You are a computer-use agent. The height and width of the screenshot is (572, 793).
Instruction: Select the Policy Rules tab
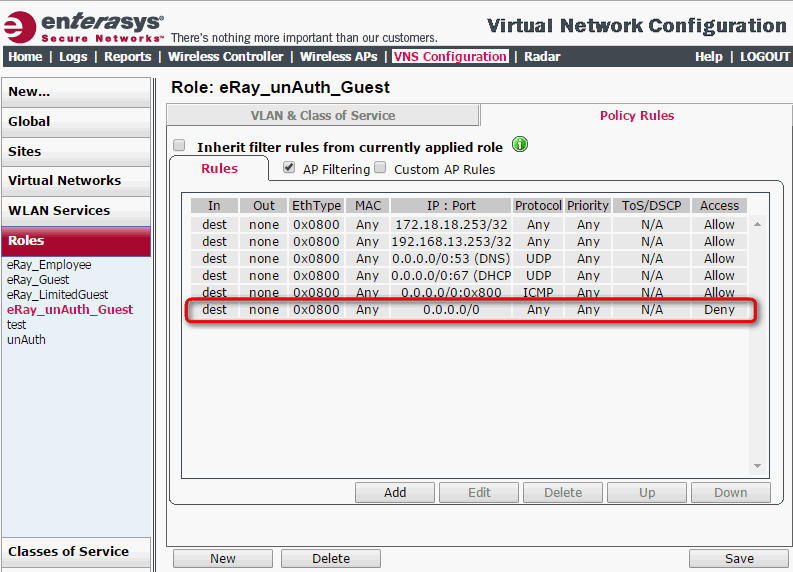[x=637, y=115]
